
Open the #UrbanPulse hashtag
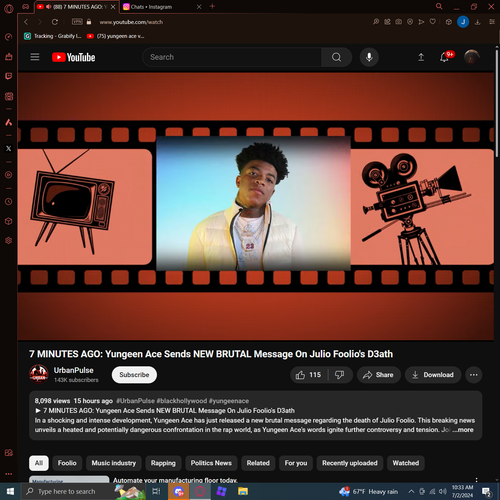point(136,401)
